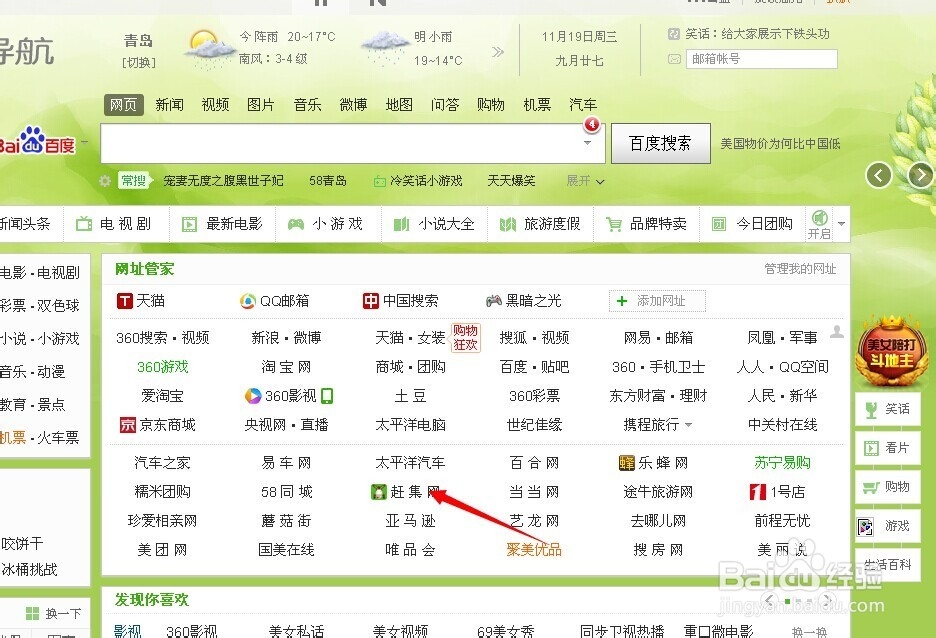
Task: Select the 网页 search tab
Action: click(x=124, y=104)
